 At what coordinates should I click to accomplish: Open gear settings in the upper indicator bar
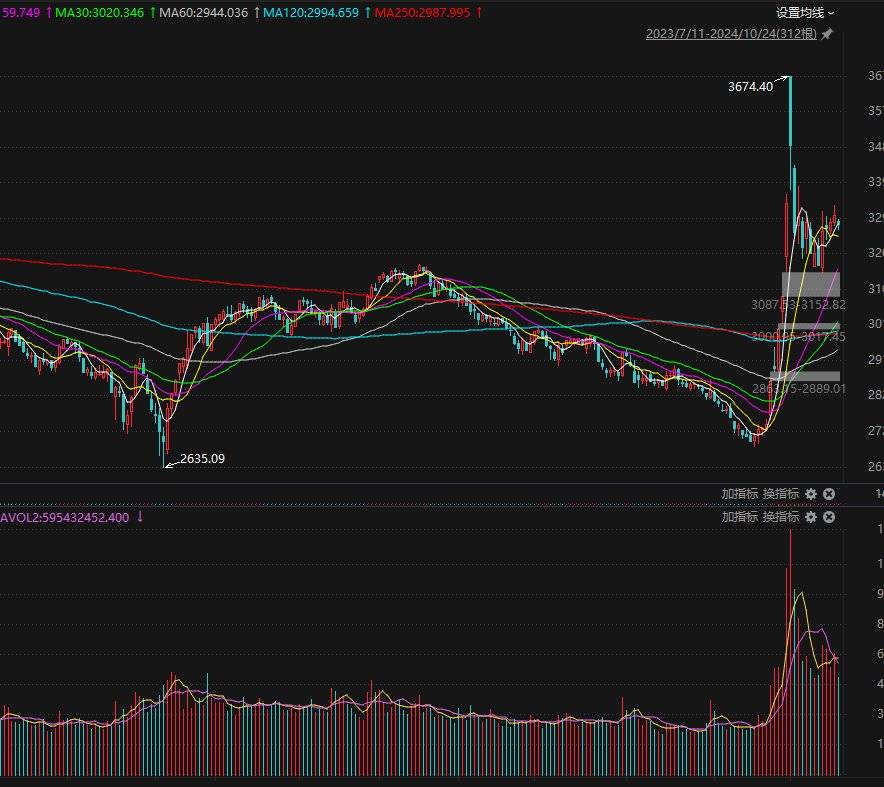pyautogui.click(x=811, y=494)
